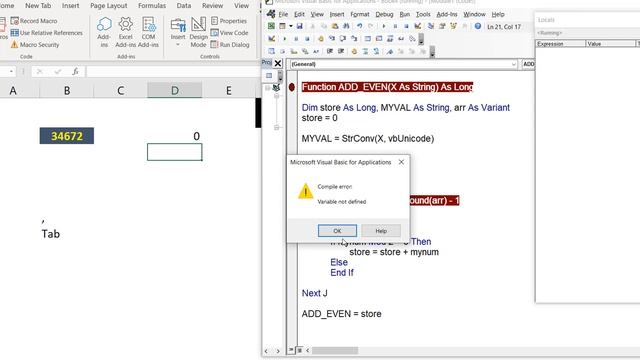Click Help in the Compile error dialog

[x=381, y=231]
